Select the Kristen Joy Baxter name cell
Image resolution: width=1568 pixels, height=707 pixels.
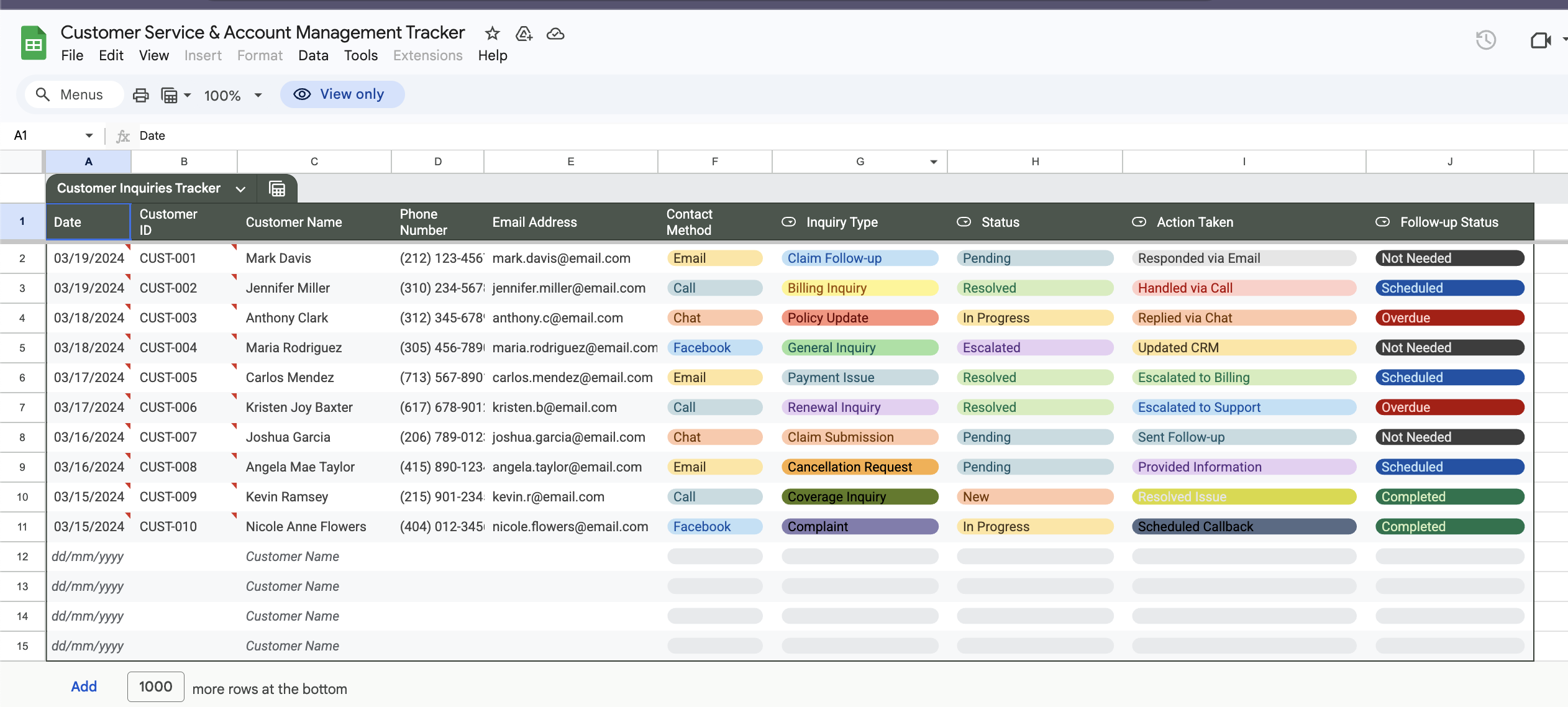314,408
